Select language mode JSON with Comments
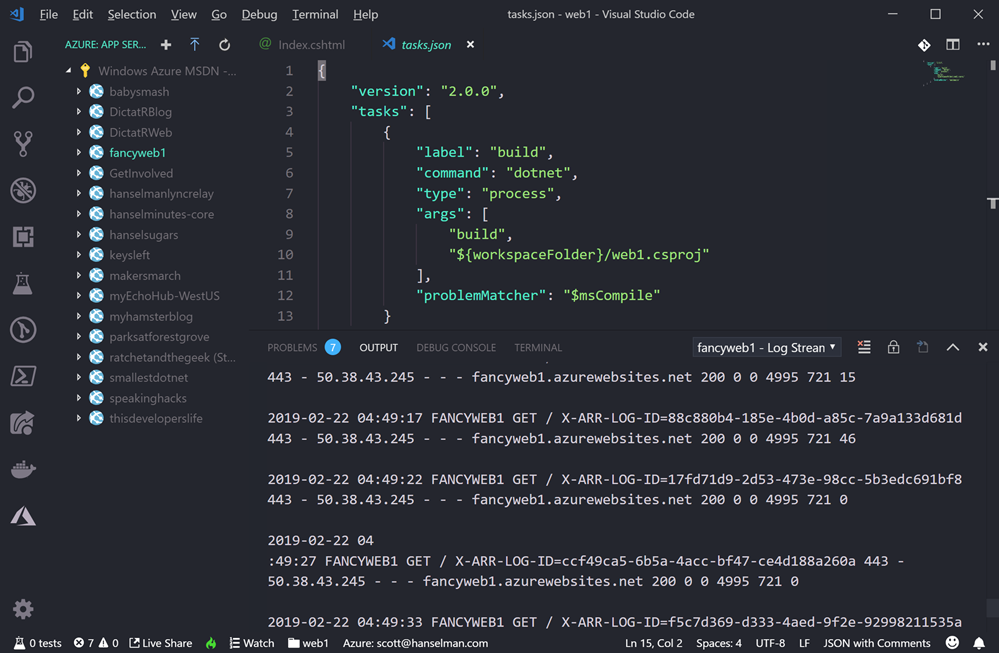 coord(877,643)
